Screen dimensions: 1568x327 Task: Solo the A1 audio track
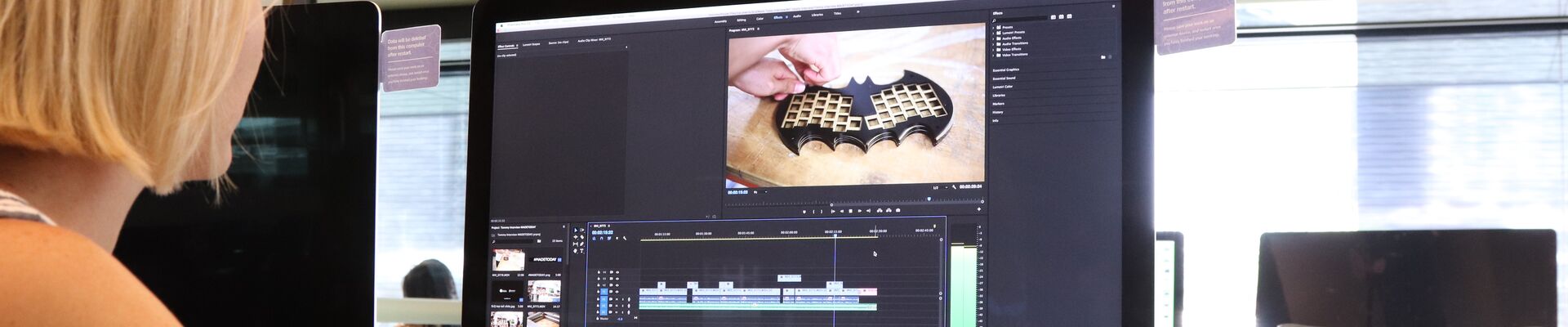pos(622,298)
